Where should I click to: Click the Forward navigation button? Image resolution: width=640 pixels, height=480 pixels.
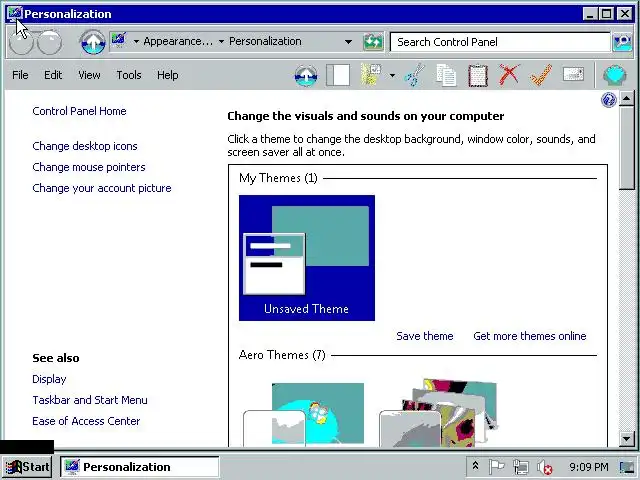(x=49, y=42)
